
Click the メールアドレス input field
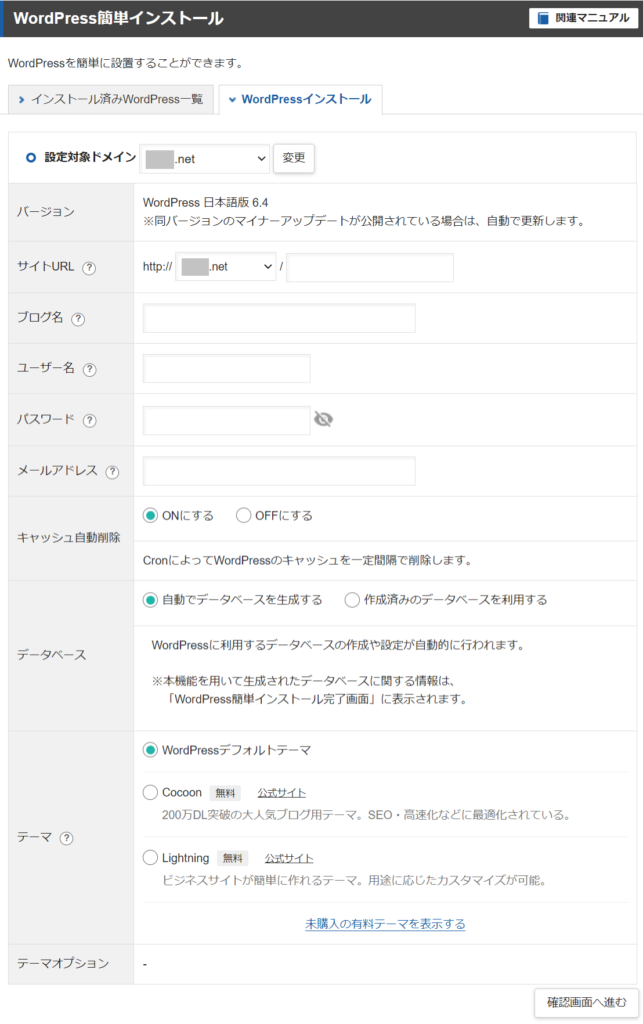pos(279,471)
